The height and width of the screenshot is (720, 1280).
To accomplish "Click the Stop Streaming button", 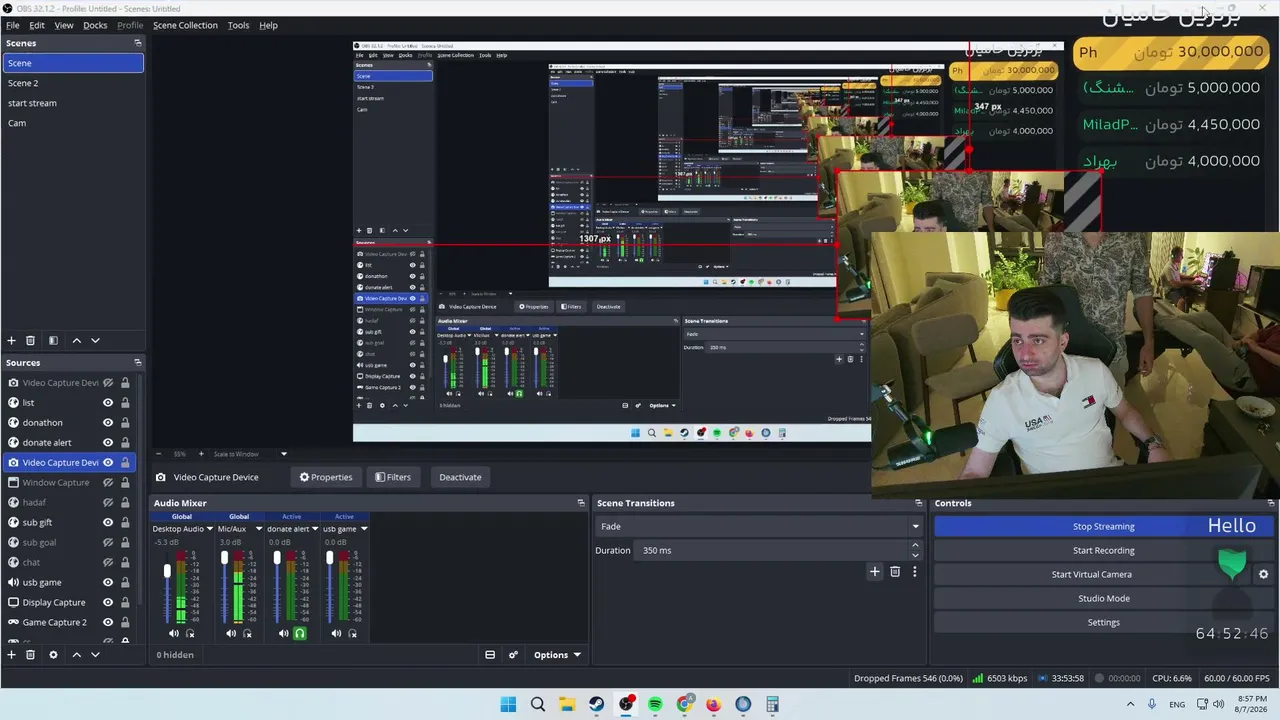I will click(1104, 527).
